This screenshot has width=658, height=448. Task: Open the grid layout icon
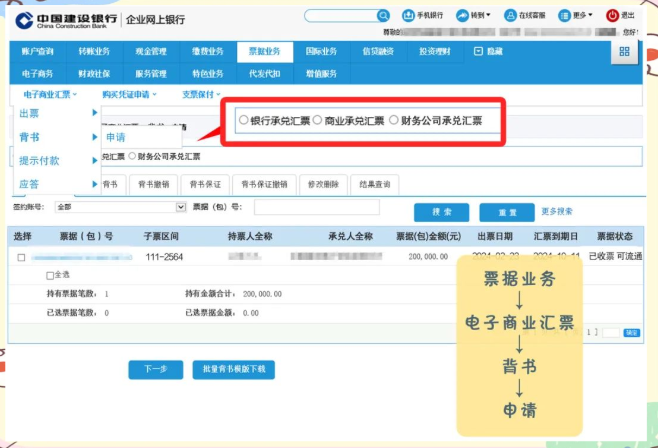click(624, 52)
